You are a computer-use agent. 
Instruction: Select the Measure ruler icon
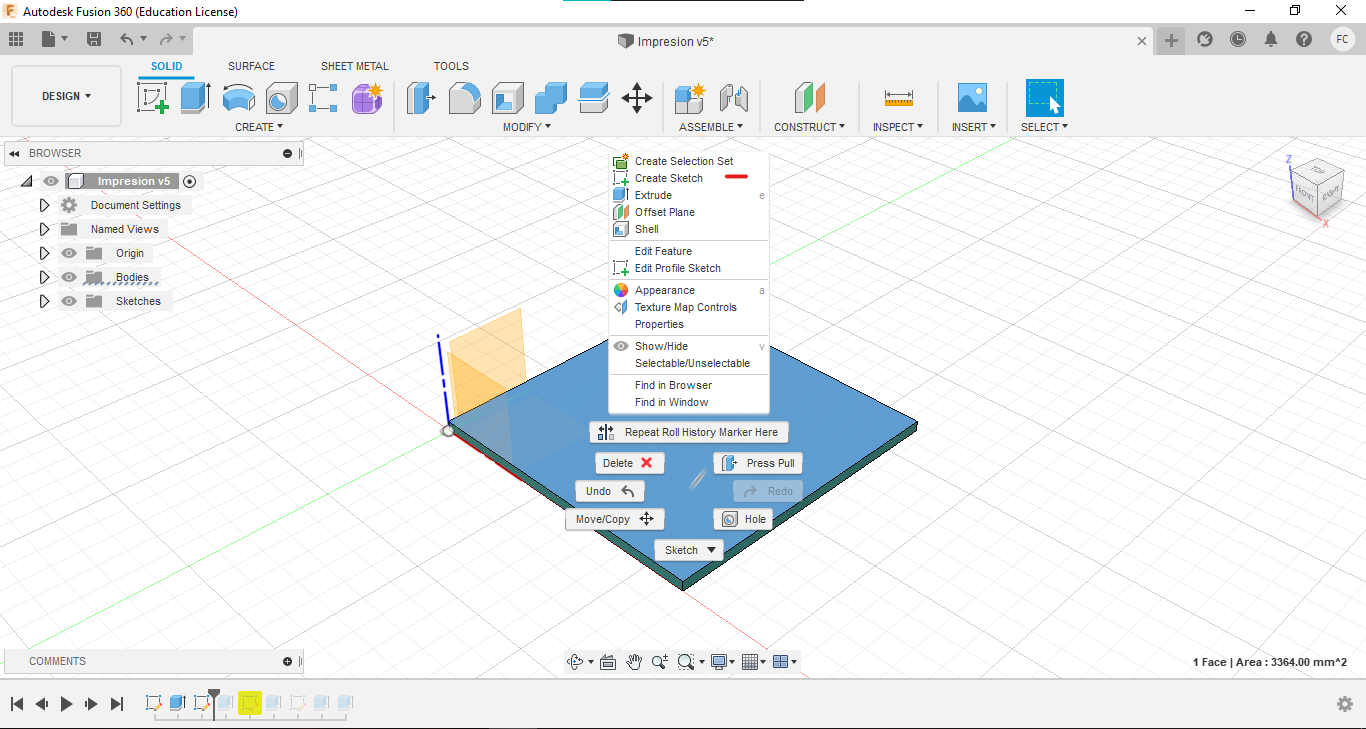pyautogui.click(x=898, y=98)
